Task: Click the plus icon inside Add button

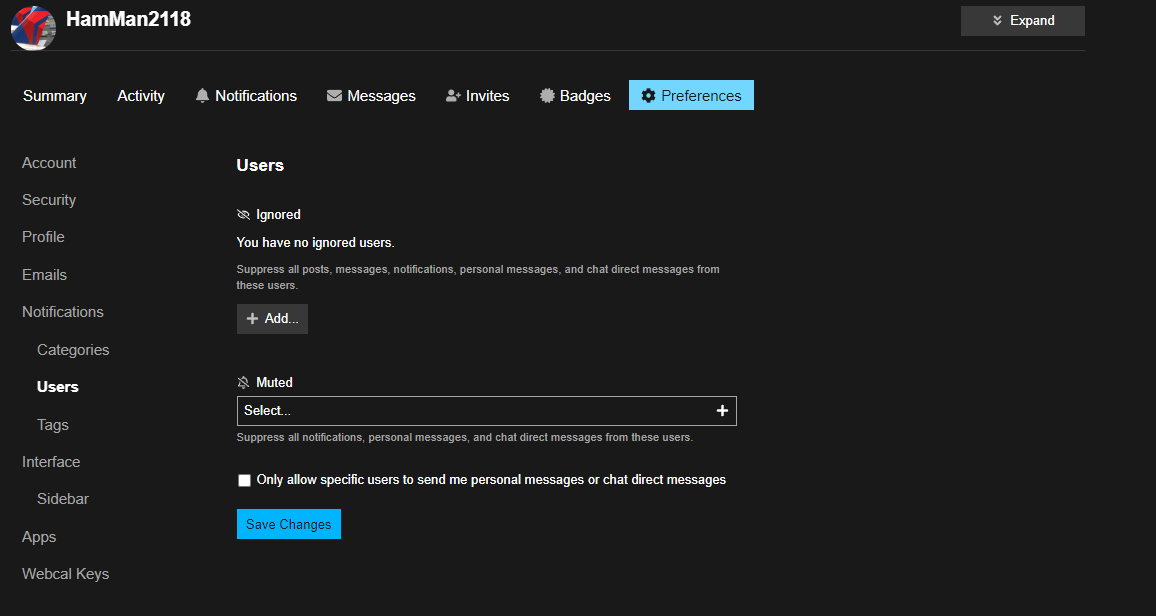Action: 254,318
